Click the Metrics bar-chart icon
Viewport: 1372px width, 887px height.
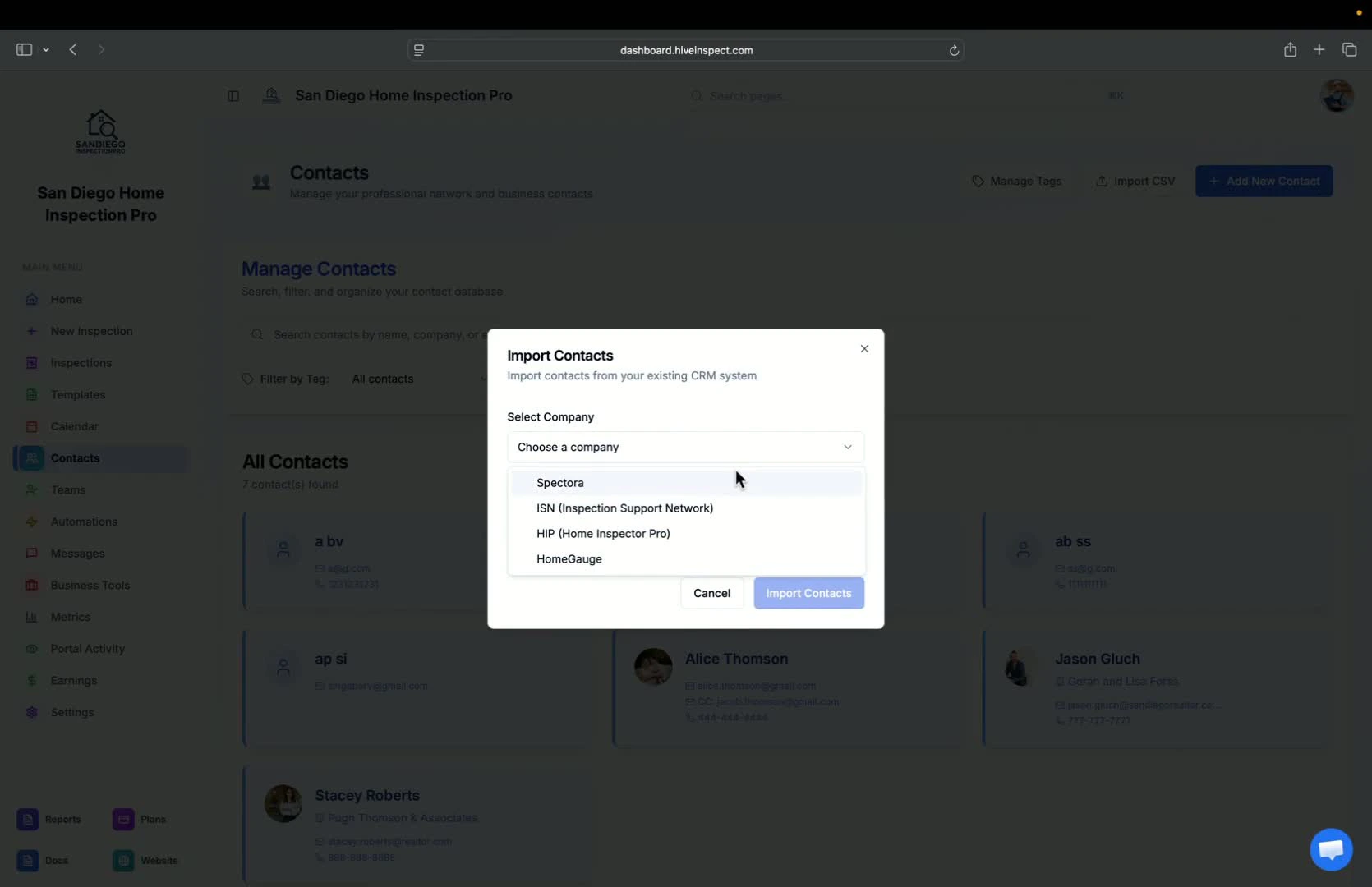pos(31,617)
